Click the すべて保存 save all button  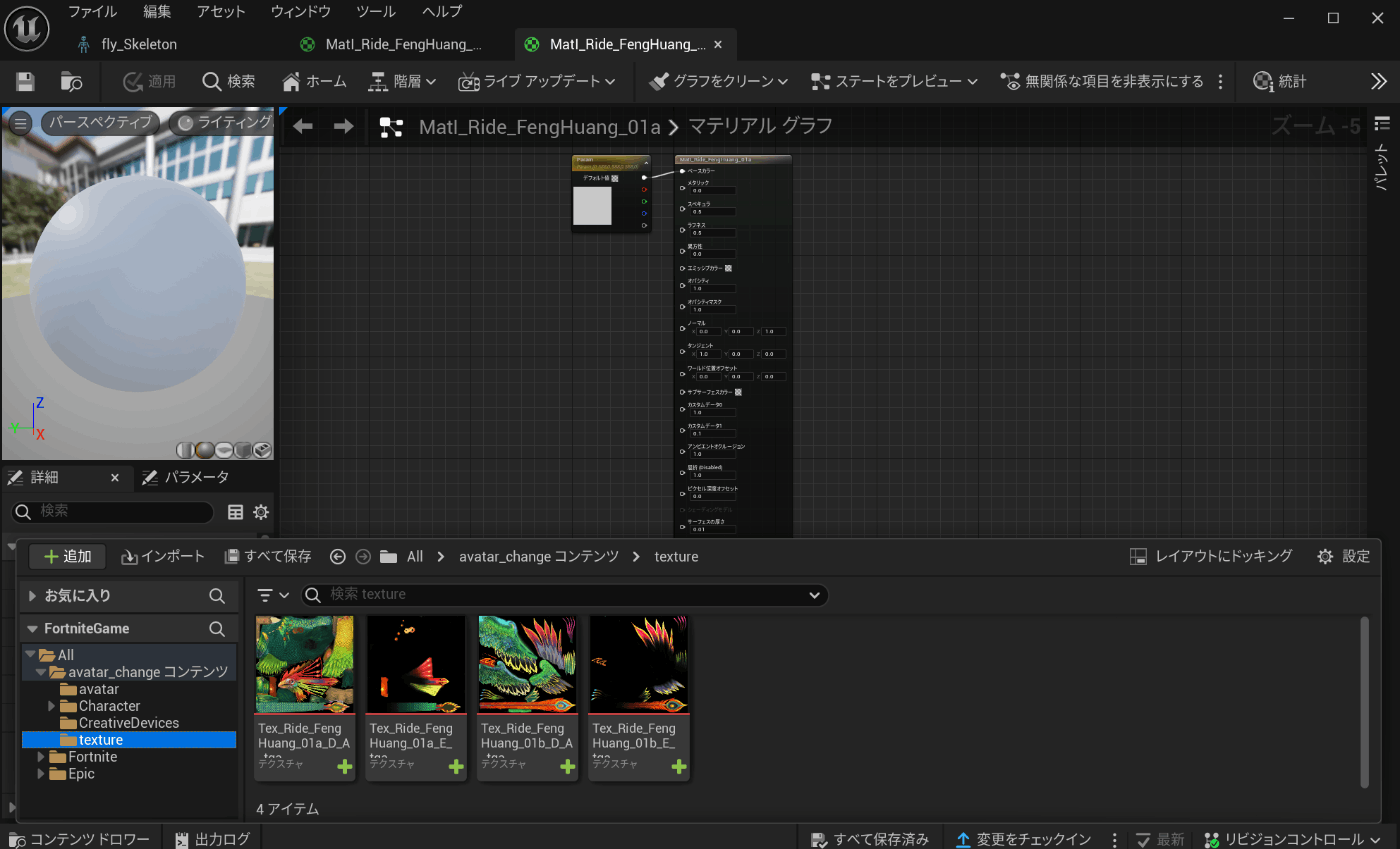268,556
